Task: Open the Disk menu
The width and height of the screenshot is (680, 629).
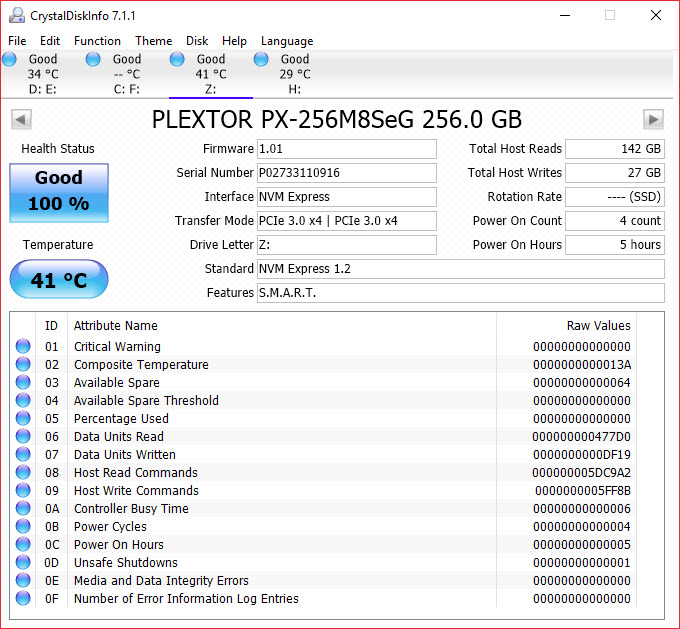Action: click(197, 41)
